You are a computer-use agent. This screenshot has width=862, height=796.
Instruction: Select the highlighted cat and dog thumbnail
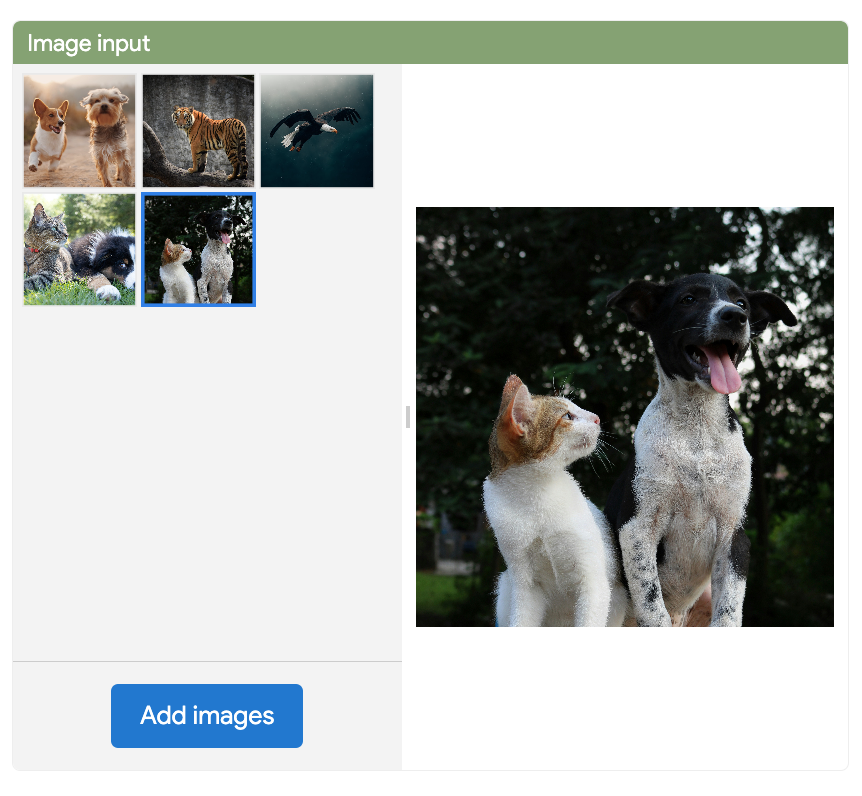(198, 249)
